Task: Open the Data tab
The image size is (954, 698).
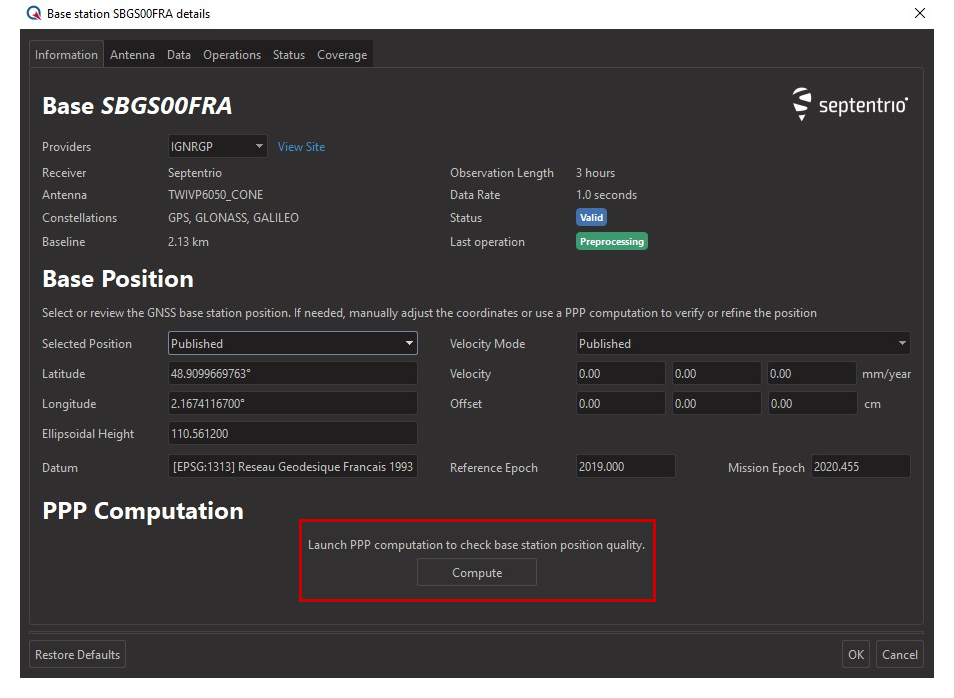Action: 179,55
